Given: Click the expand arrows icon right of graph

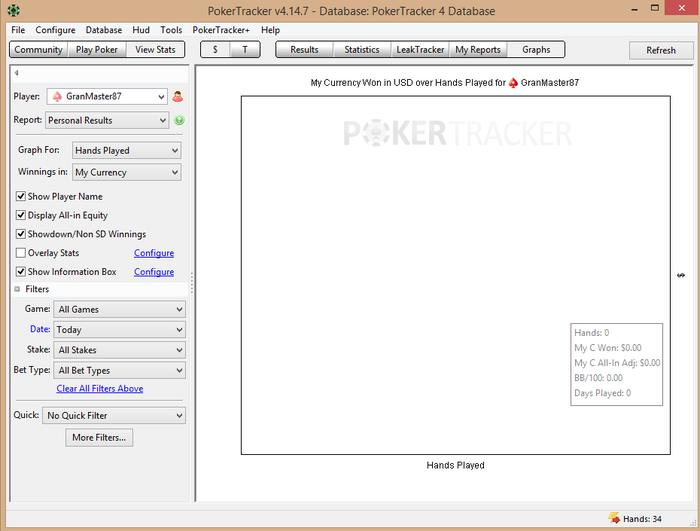Looking at the screenshot, I should coord(681,275).
